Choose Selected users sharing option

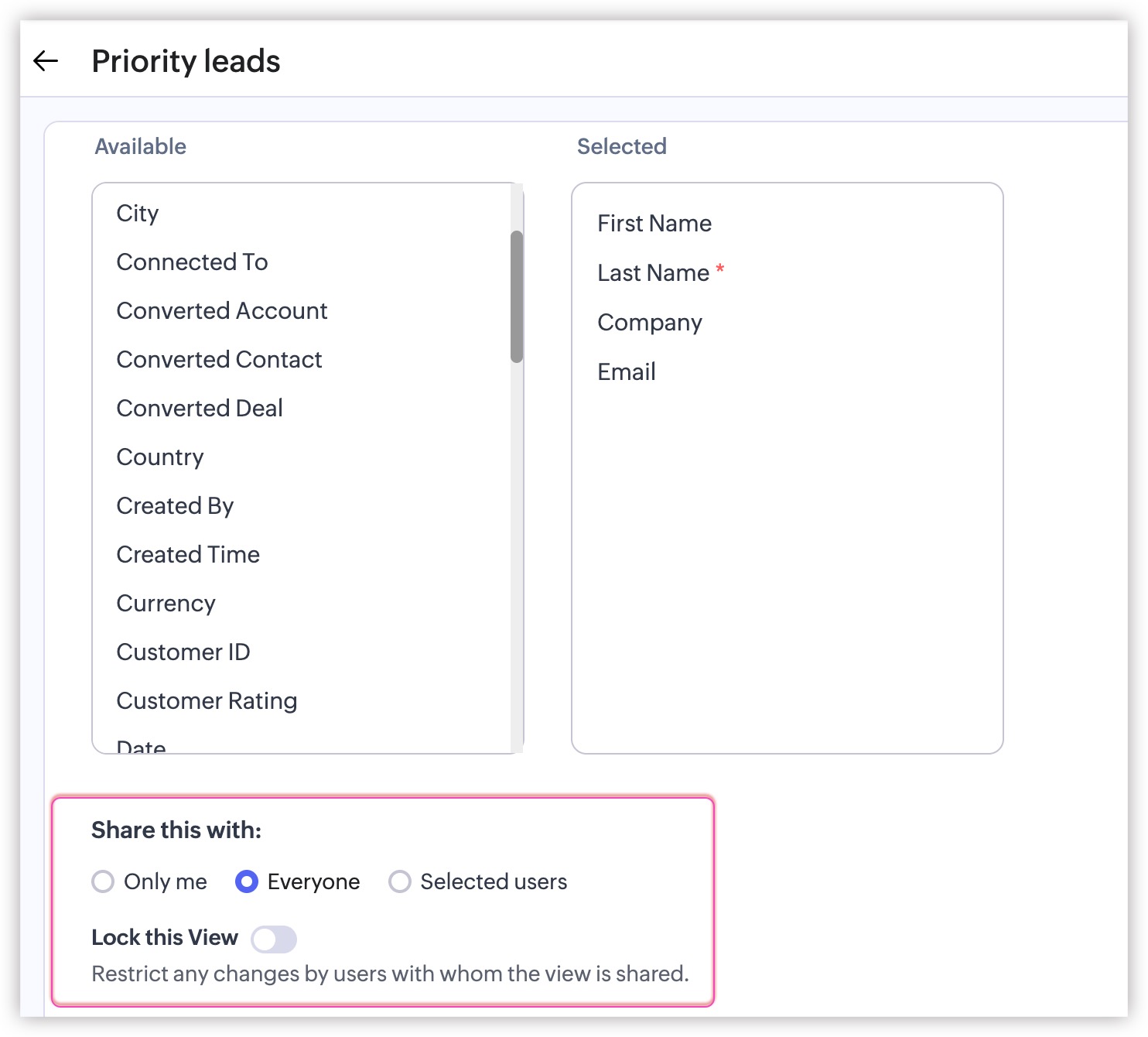[400, 881]
